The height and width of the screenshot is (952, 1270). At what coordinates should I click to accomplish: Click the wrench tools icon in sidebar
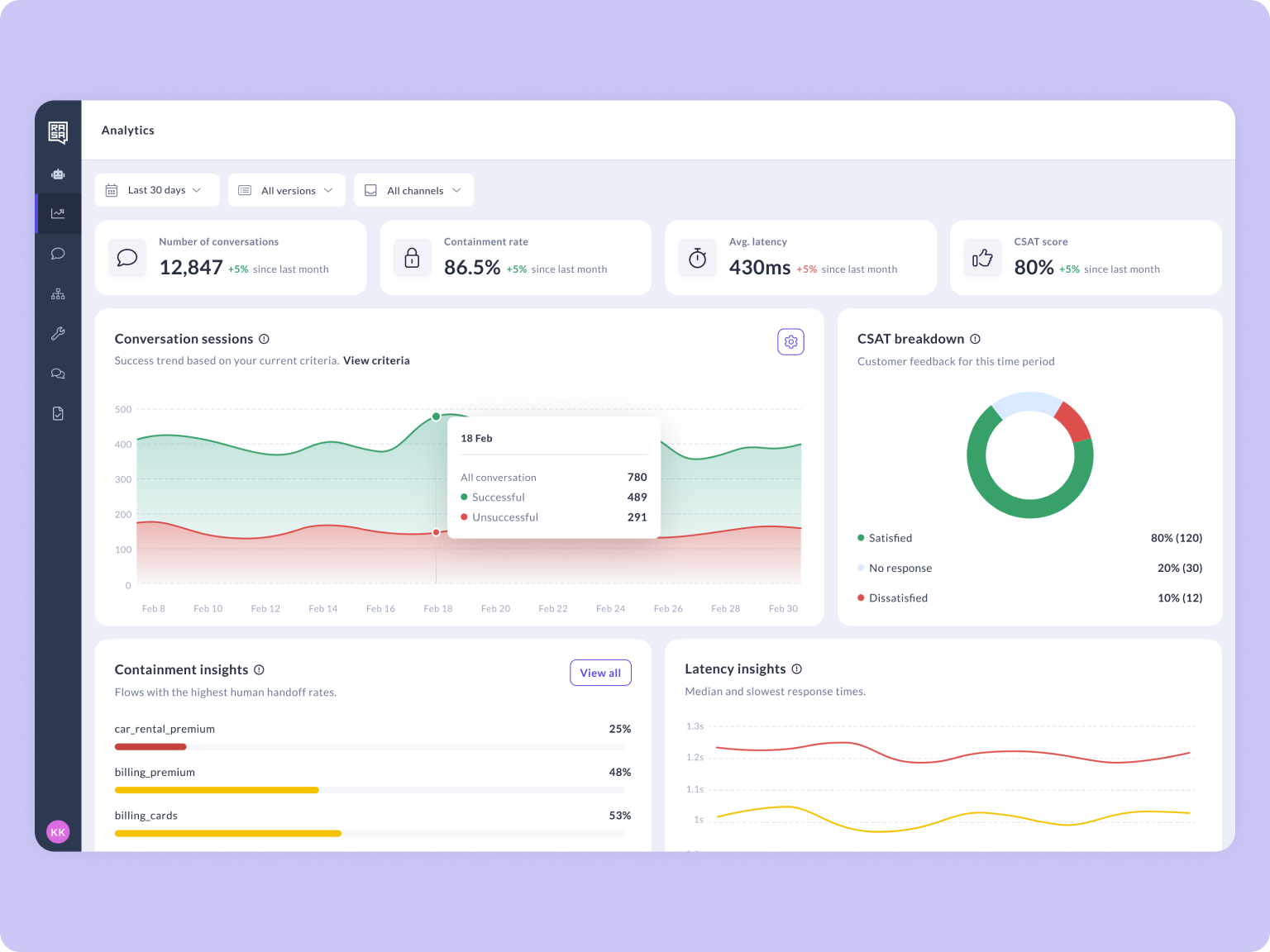point(58,334)
